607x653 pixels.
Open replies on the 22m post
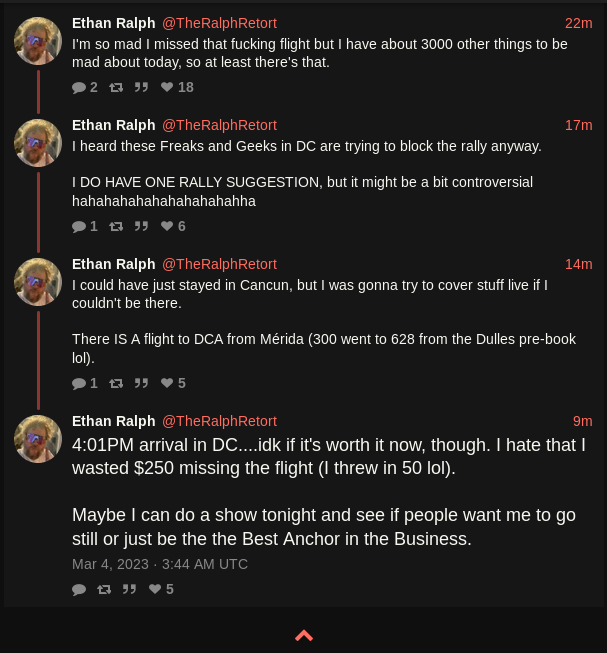[x=85, y=87]
